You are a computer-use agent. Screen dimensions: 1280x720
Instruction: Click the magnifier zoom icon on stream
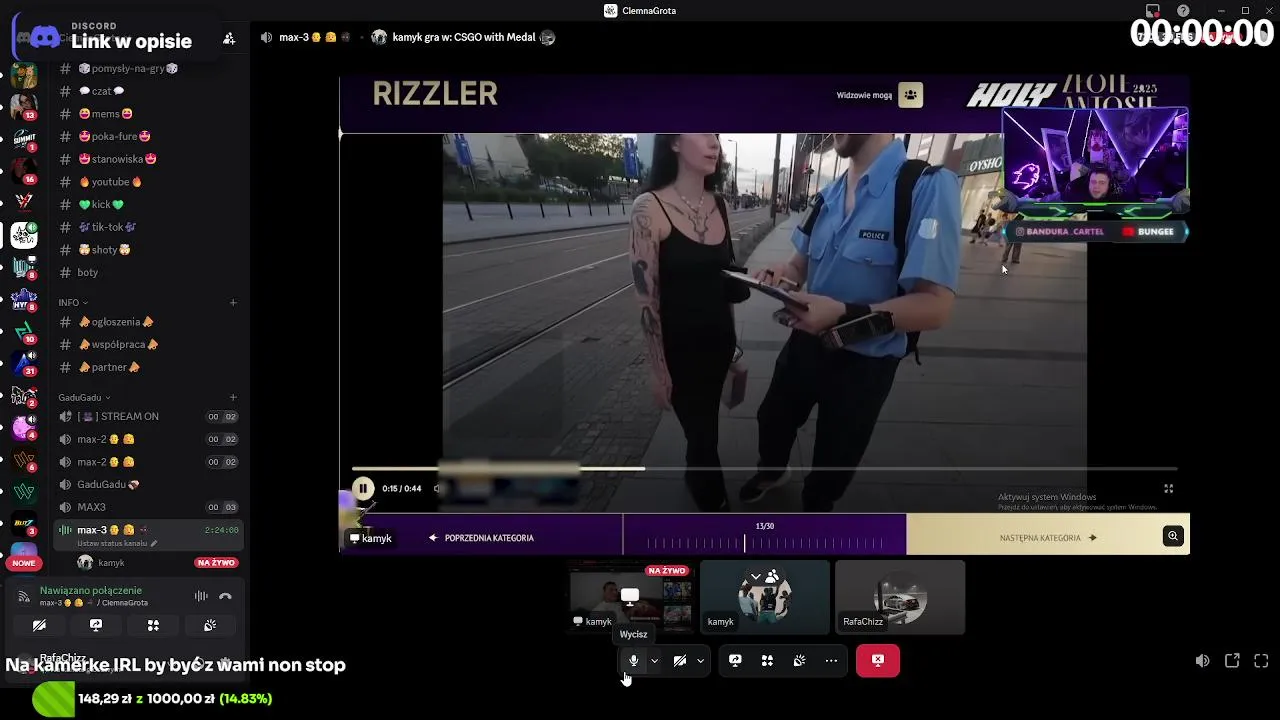coord(1173,536)
